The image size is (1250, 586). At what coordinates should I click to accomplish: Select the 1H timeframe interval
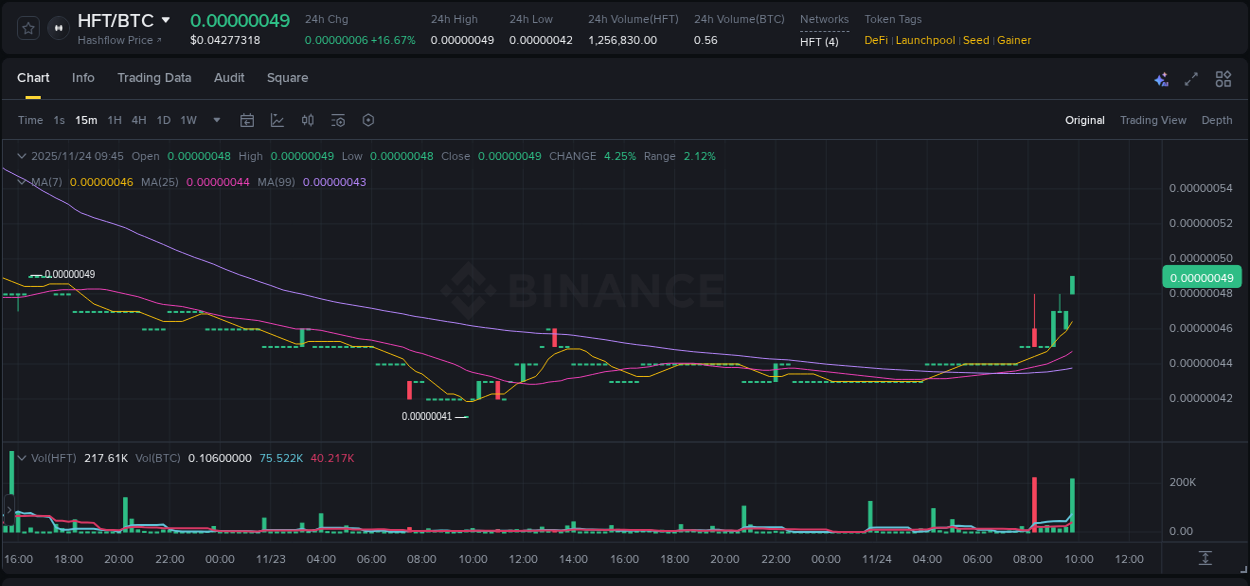click(115, 120)
